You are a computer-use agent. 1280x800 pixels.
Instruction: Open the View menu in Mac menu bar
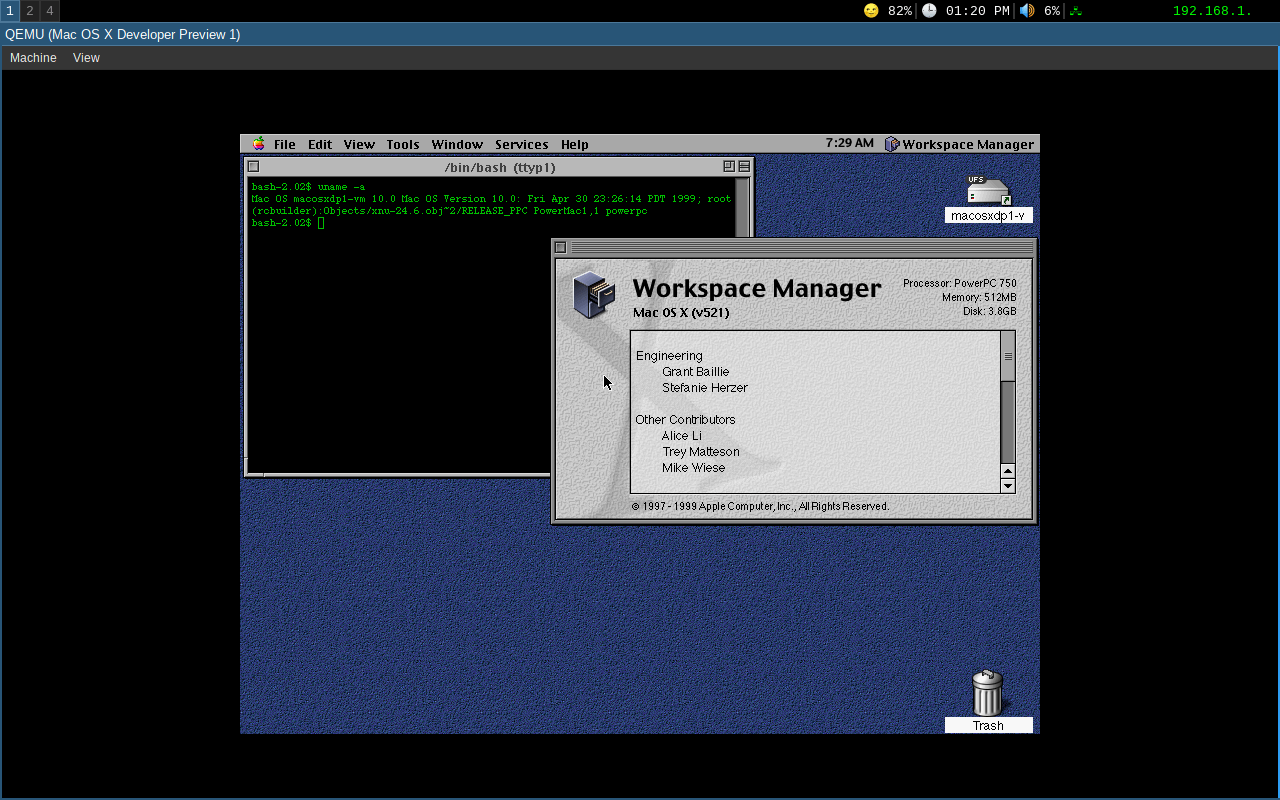[359, 144]
